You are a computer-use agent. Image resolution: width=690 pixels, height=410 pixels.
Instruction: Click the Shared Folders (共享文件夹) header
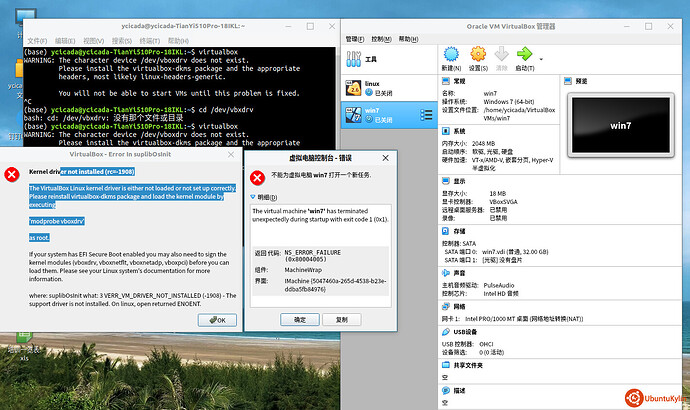pos(468,366)
